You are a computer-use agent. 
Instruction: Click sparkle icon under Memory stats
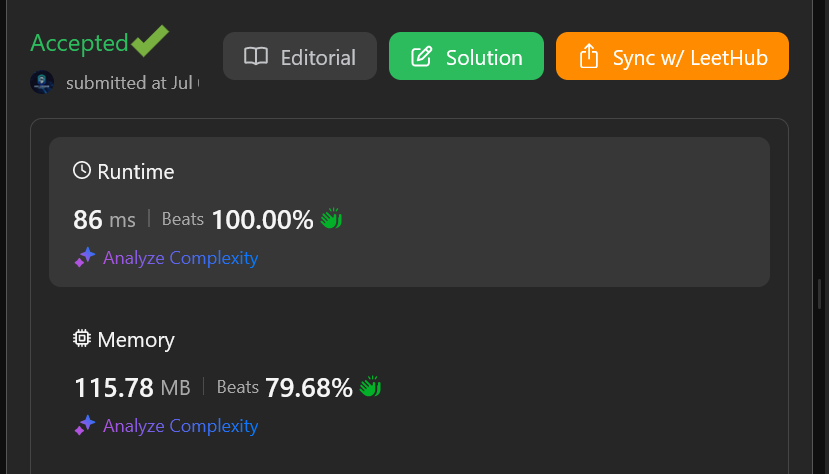(85, 426)
